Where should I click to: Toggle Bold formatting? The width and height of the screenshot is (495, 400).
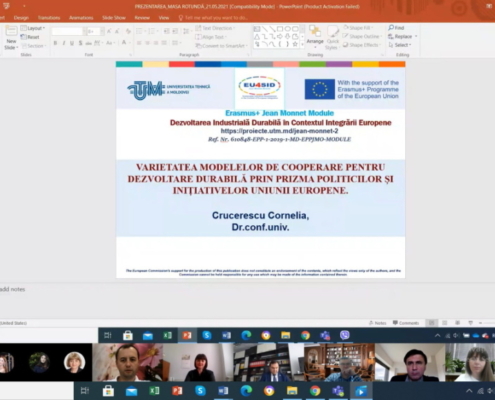coord(55,43)
